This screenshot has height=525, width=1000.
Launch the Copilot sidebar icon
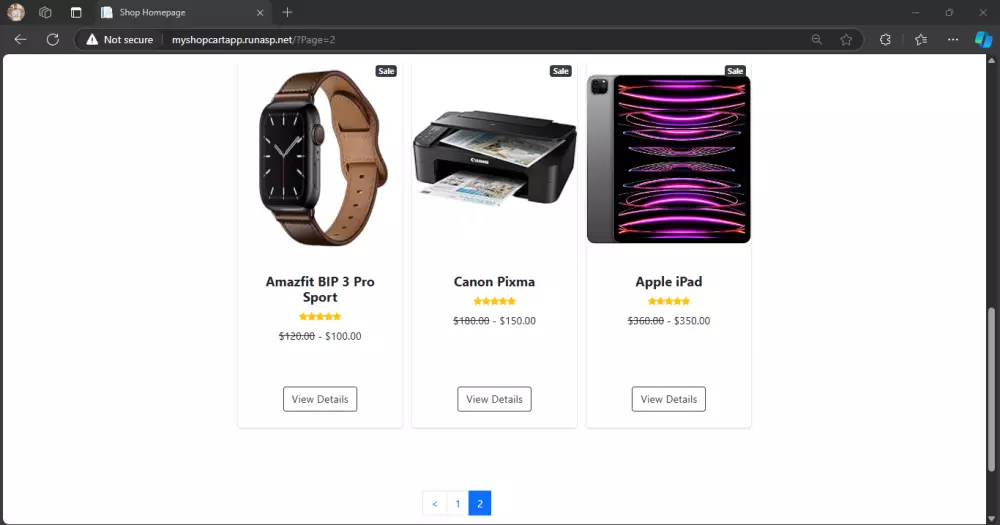[983, 40]
